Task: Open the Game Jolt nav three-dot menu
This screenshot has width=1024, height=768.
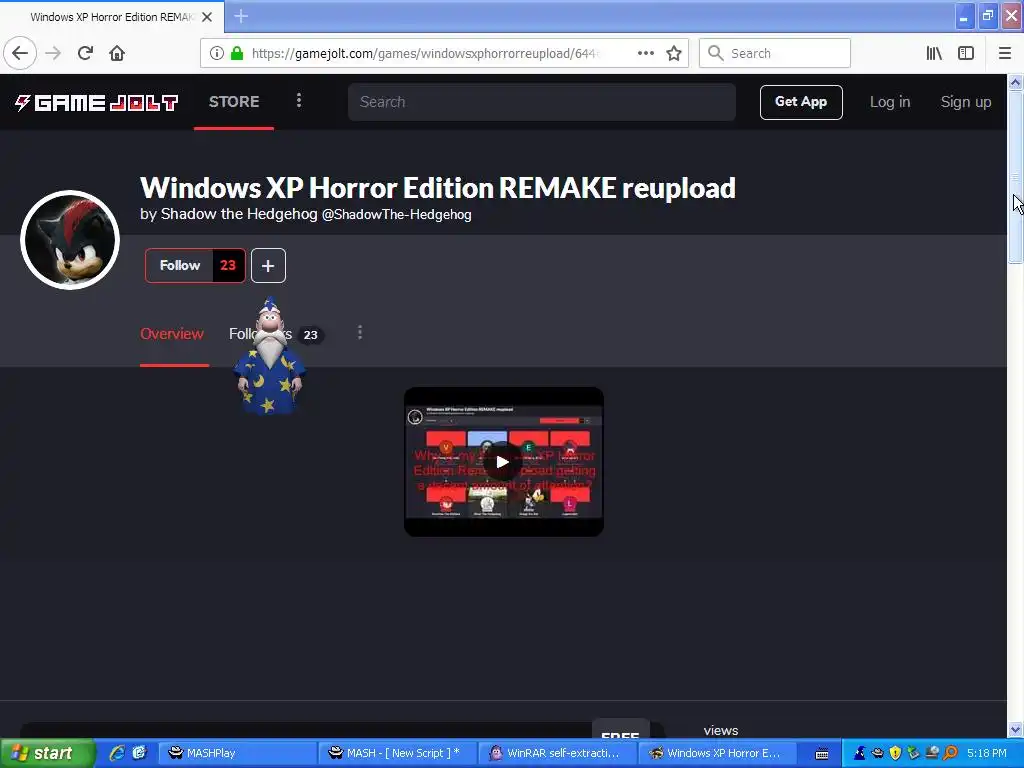Action: [x=298, y=100]
